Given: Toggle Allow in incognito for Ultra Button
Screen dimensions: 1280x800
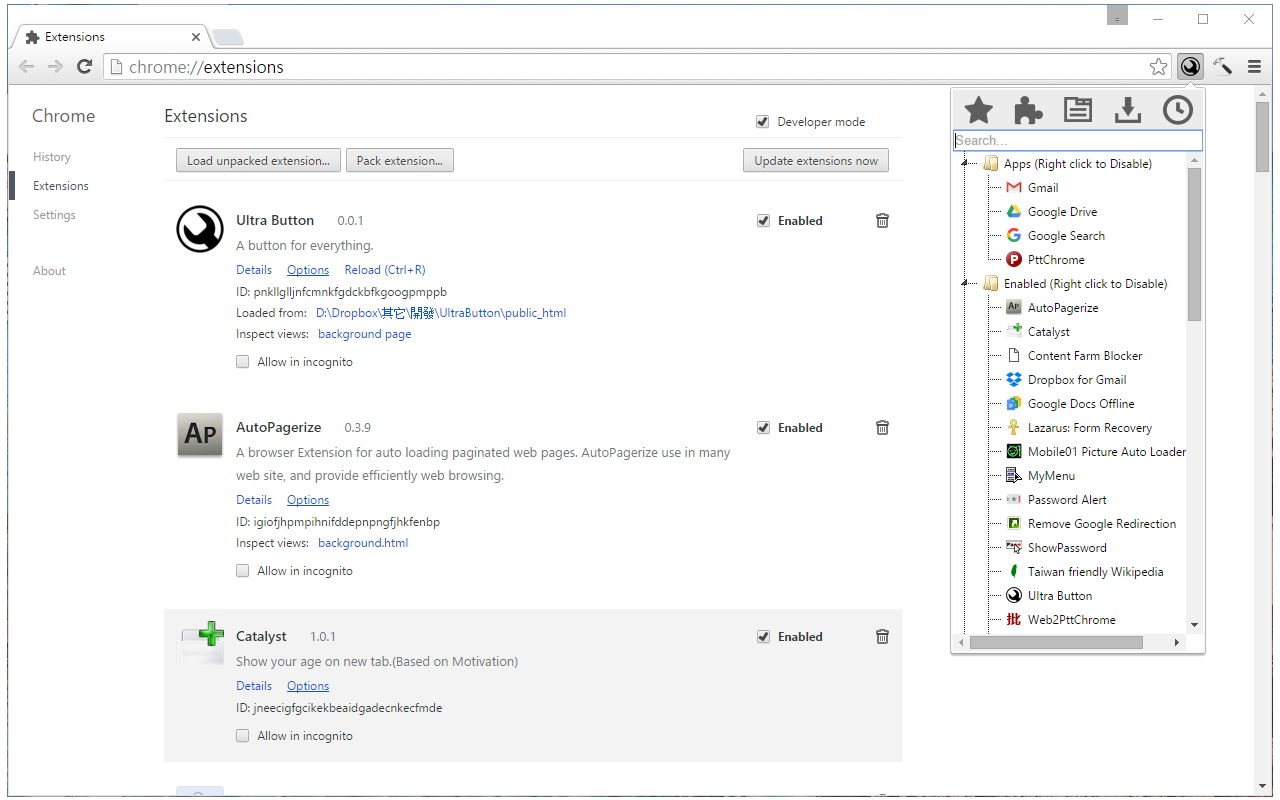Looking at the screenshot, I should coord(243,362).
